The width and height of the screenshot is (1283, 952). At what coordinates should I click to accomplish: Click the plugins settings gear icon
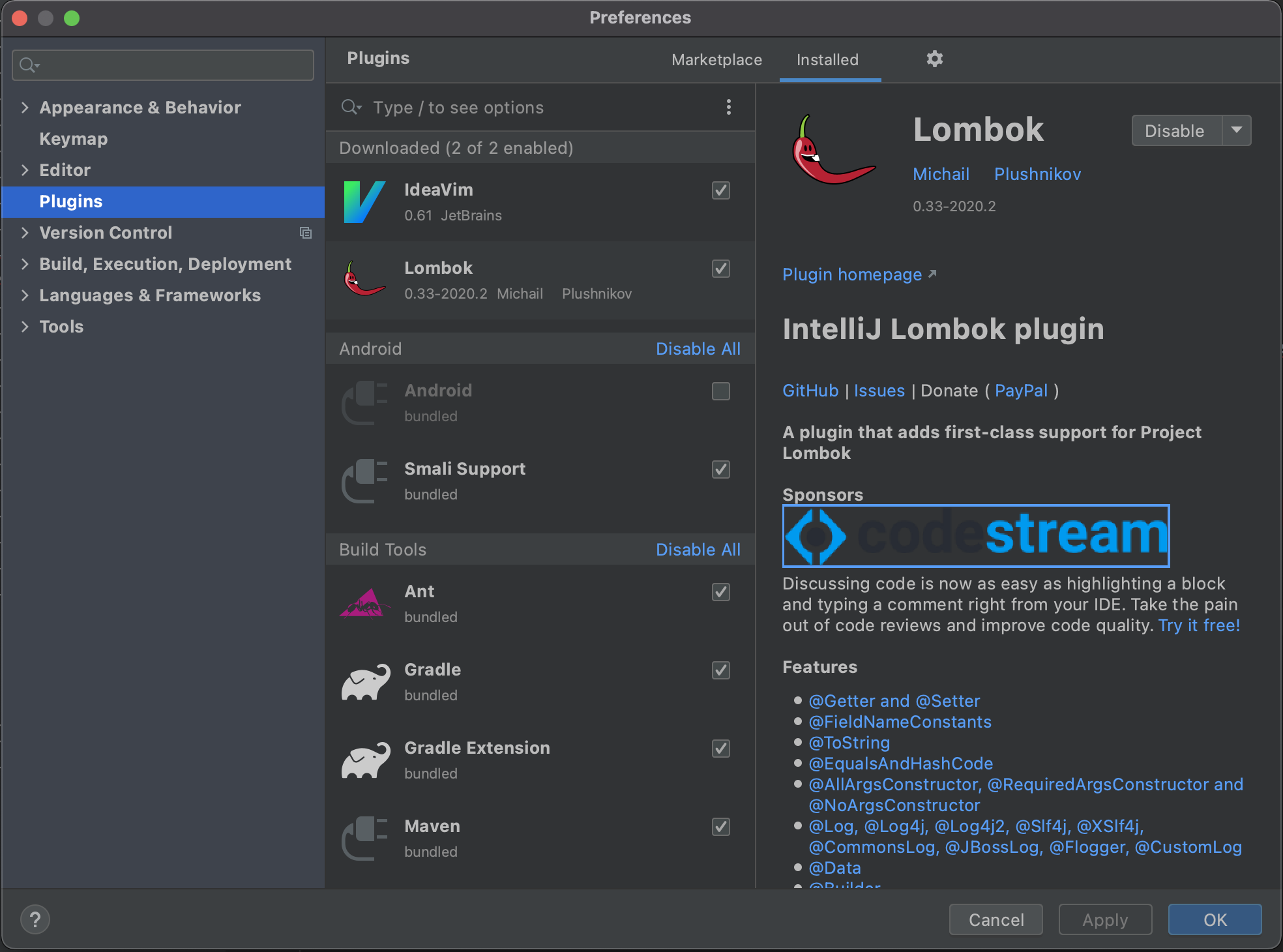click(x=934, y=59)
